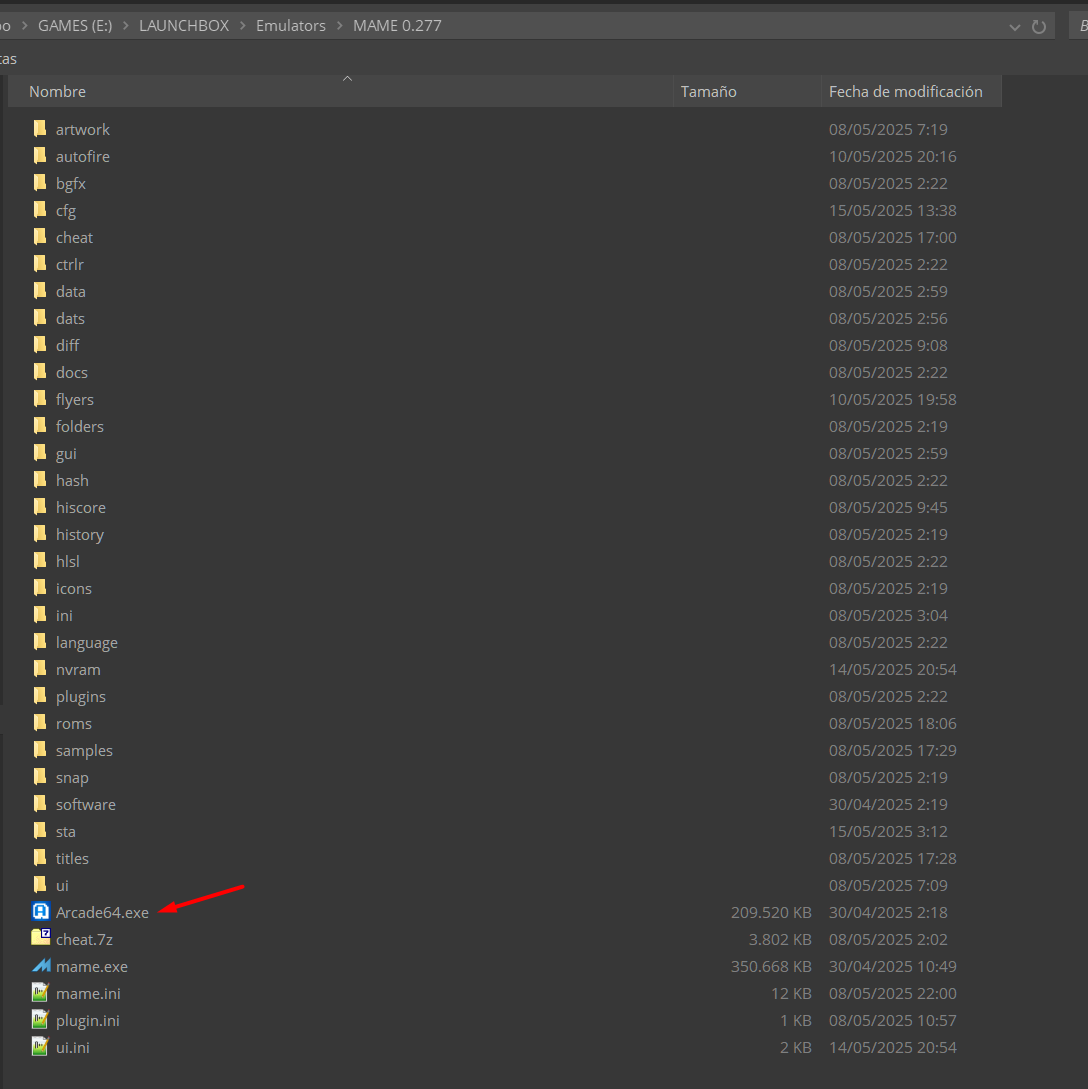Click the 3.802 KB size value

point(780,940)
